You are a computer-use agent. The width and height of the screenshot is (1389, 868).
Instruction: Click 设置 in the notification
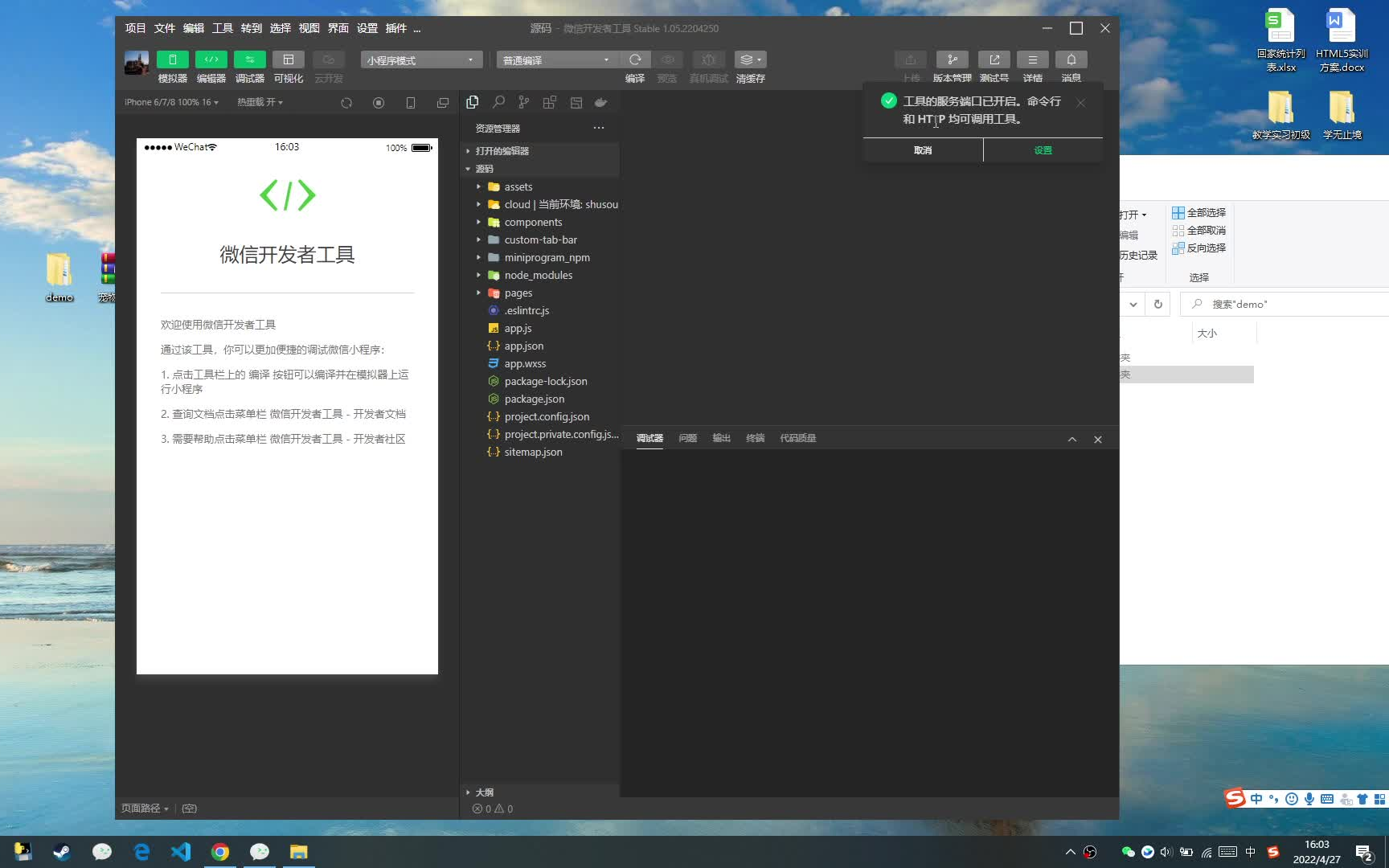click(1043, 150)
